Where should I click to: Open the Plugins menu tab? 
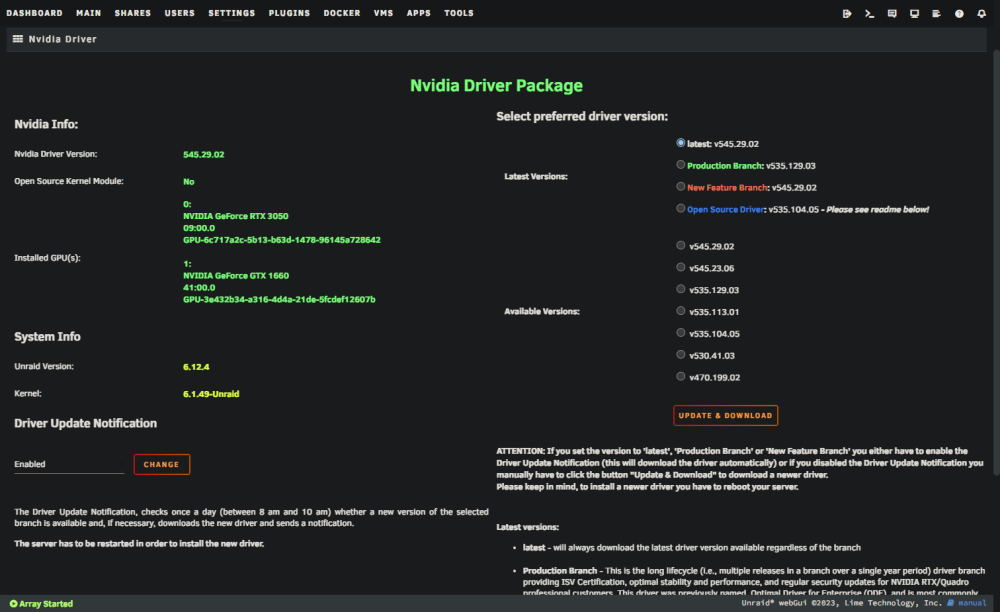[x=289, y=13]
